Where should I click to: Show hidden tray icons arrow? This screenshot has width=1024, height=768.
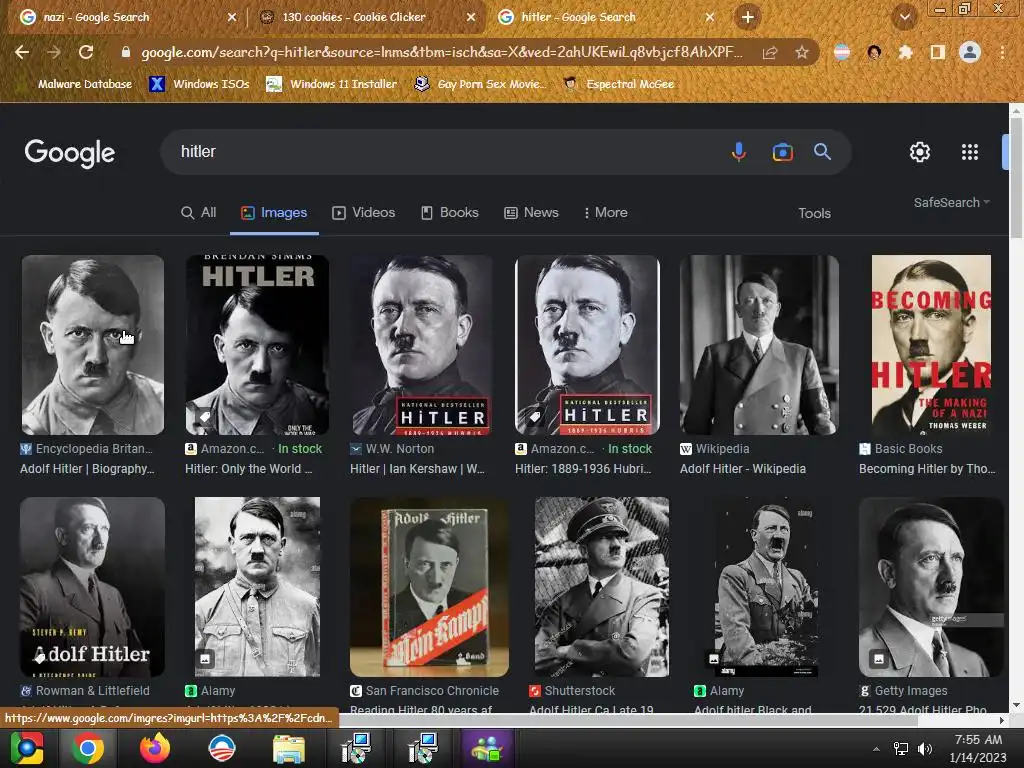[x=876, y=748]
